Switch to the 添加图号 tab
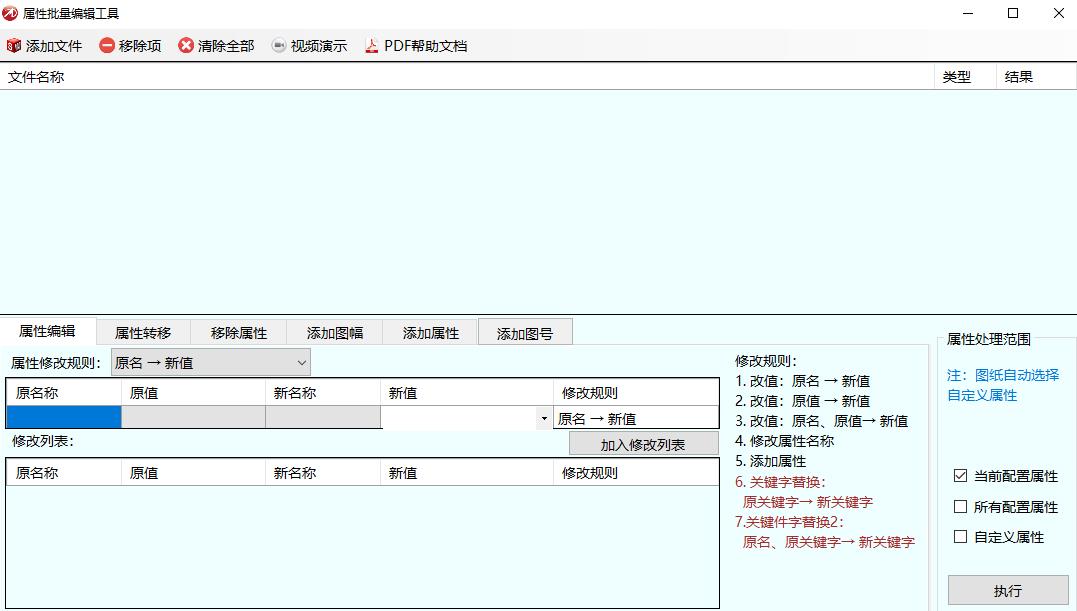 pyautogui.click(x=525, y=334)
